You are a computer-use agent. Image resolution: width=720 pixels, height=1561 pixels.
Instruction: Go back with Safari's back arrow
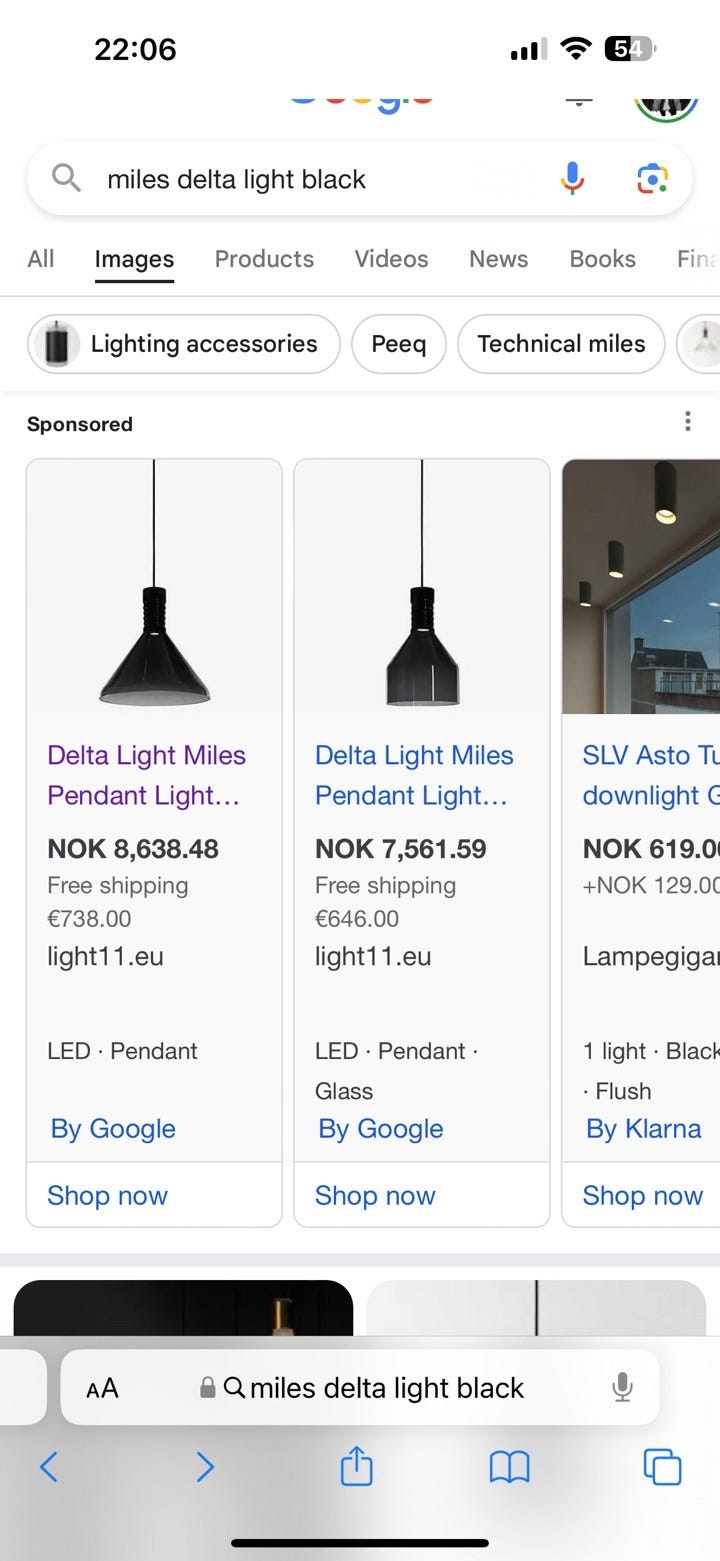48,1467
